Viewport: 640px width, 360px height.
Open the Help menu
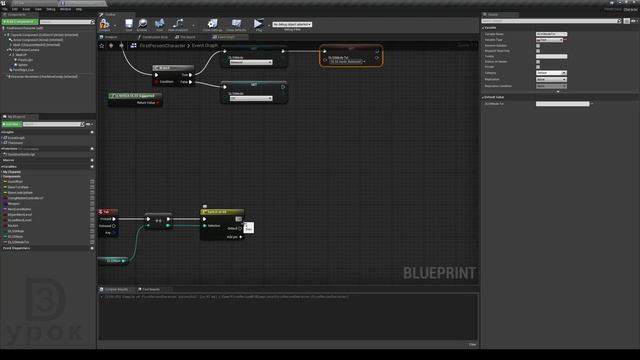(x=79, y=9)
